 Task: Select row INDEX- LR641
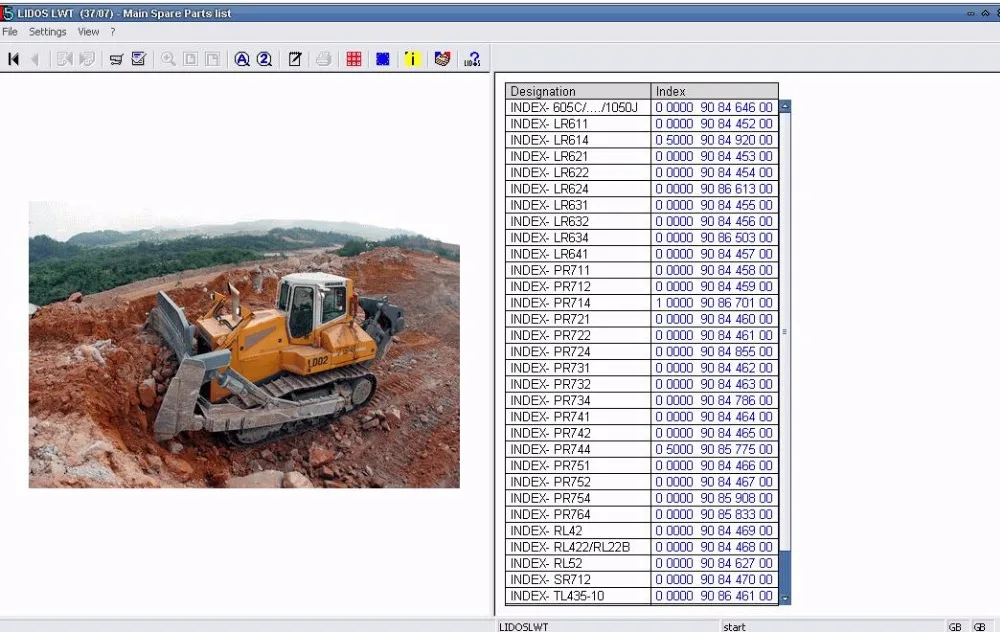click(x=642, y=254)
